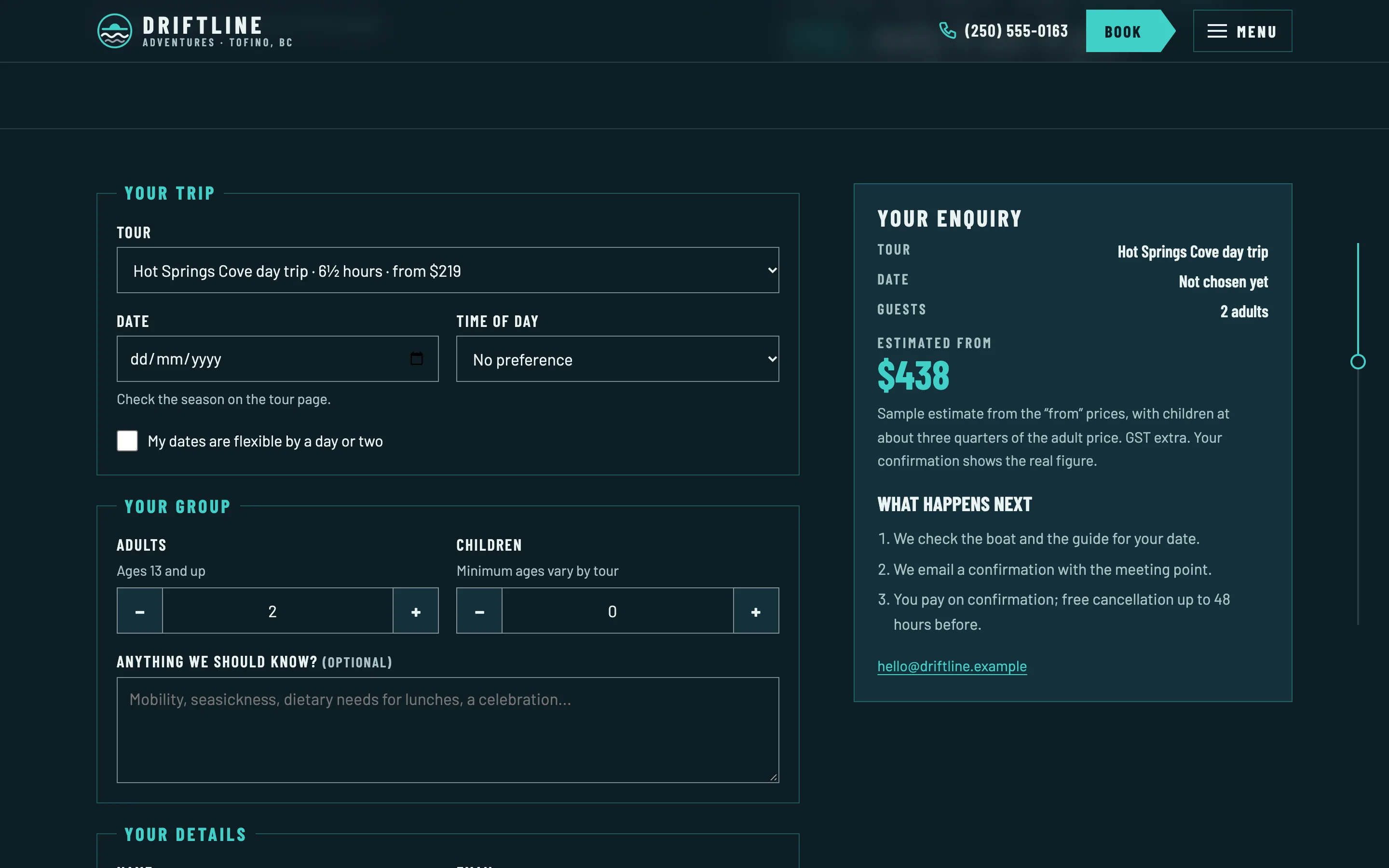Click the Adults number field showing 2
1389x868 pixels.
[278, 611]
